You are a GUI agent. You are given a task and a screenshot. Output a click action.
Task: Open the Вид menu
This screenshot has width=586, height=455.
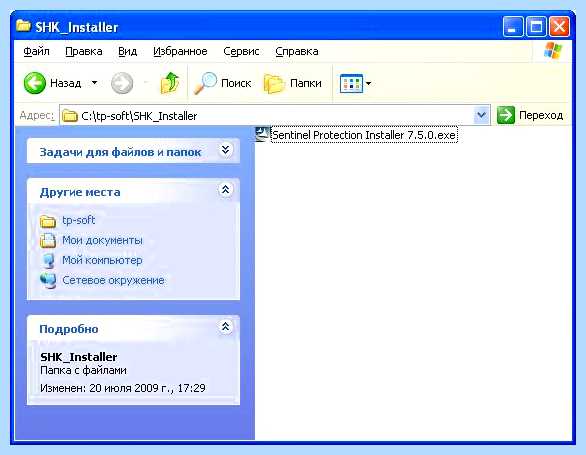click(x=127, y=51)
